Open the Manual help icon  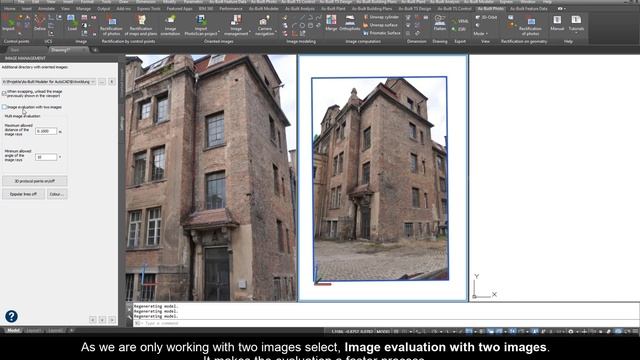click(557, 23)
